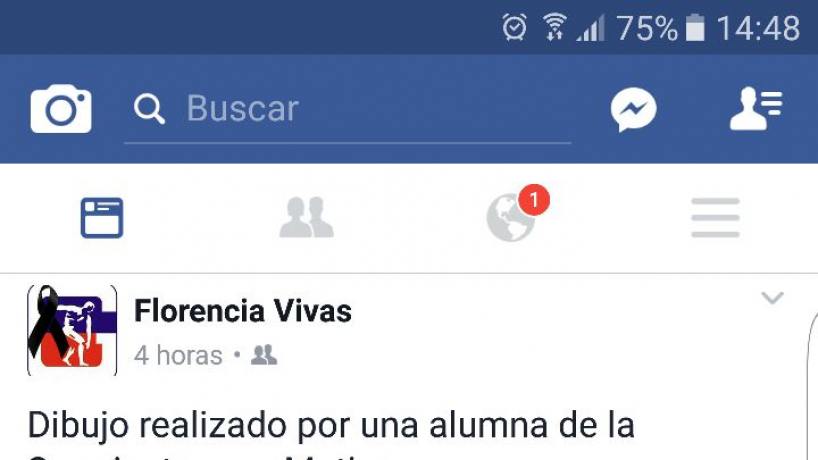The height and width of the screenshot is (460, 818).
Task: Click the 4 horas timestamp
Action: coord(178,356)
